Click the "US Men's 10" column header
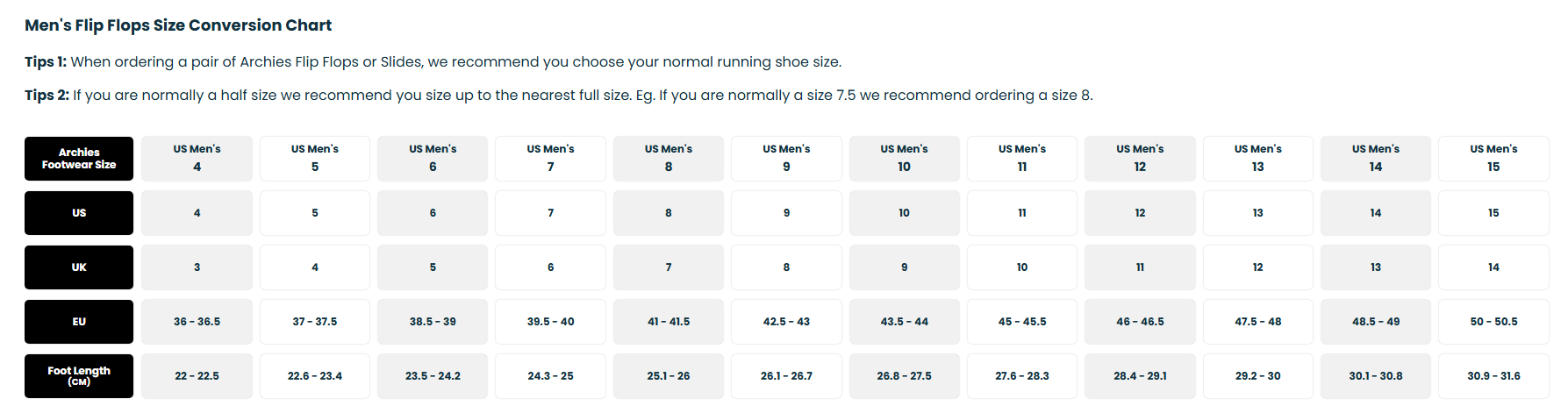 click(x=904, y=159)
